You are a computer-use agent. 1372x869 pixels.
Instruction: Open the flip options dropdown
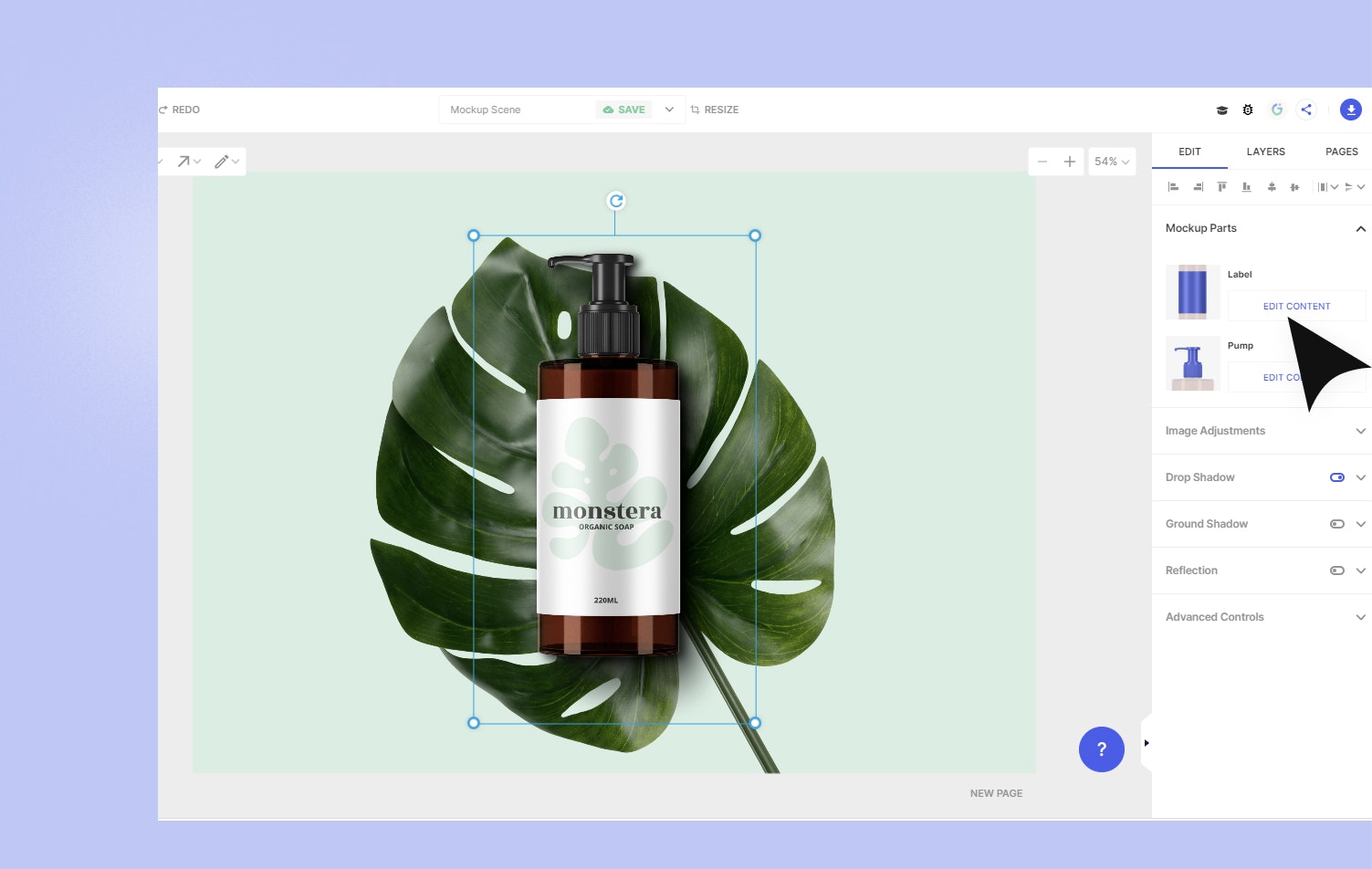1355,187
